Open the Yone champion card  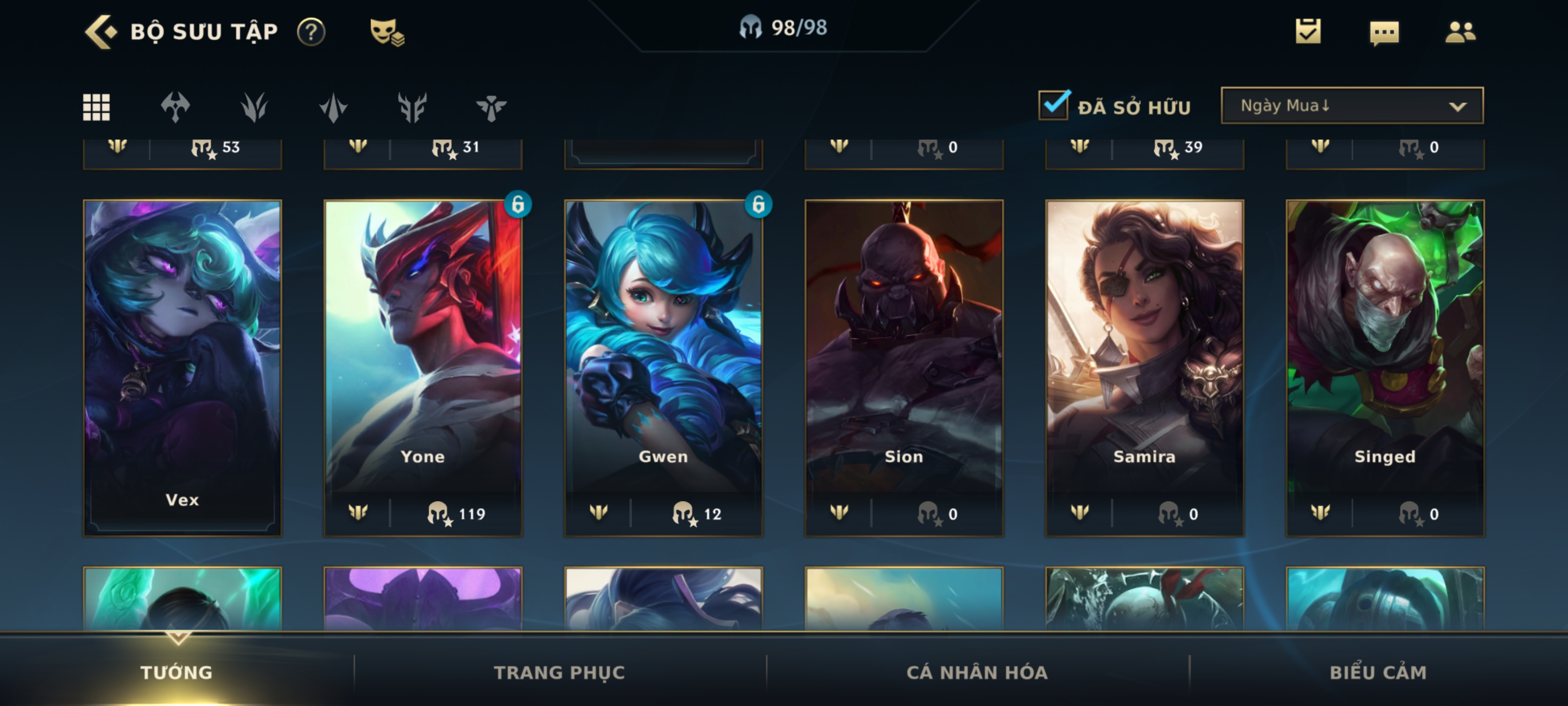pyautogui.click(x=423, y=368)
